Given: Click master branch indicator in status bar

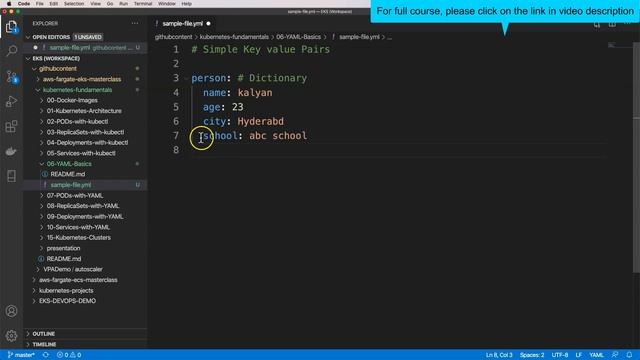Looking at the screenshot, I should point(21,355).
